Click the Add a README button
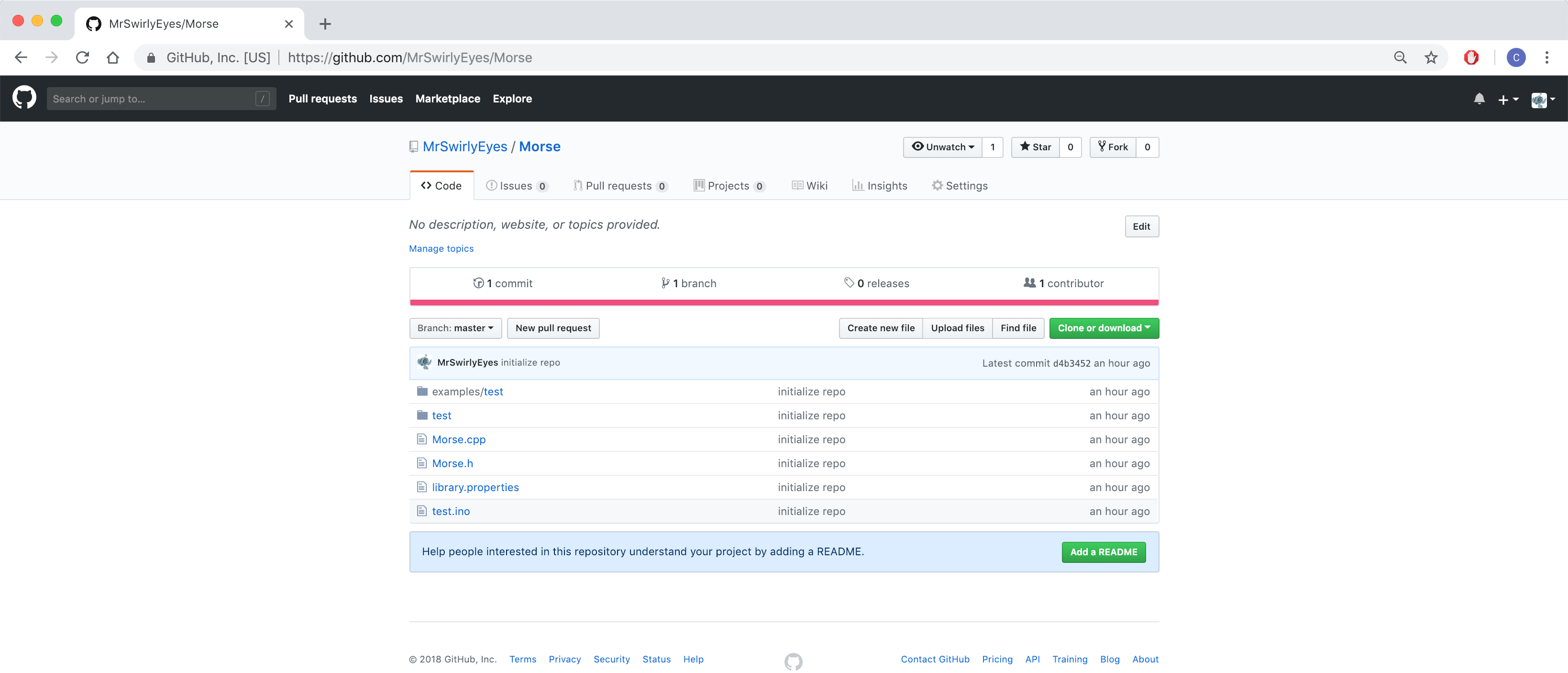 pos(1103,552)
